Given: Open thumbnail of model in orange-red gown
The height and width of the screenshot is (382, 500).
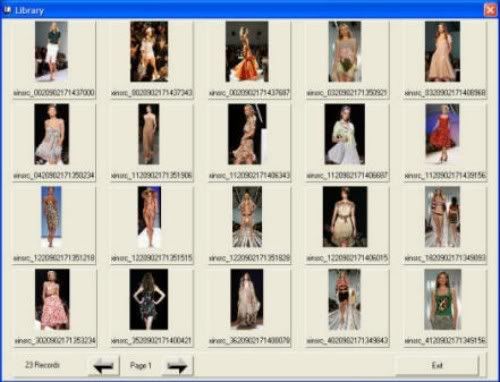Looking at the screenshot, I should click(x=247, y=51).
